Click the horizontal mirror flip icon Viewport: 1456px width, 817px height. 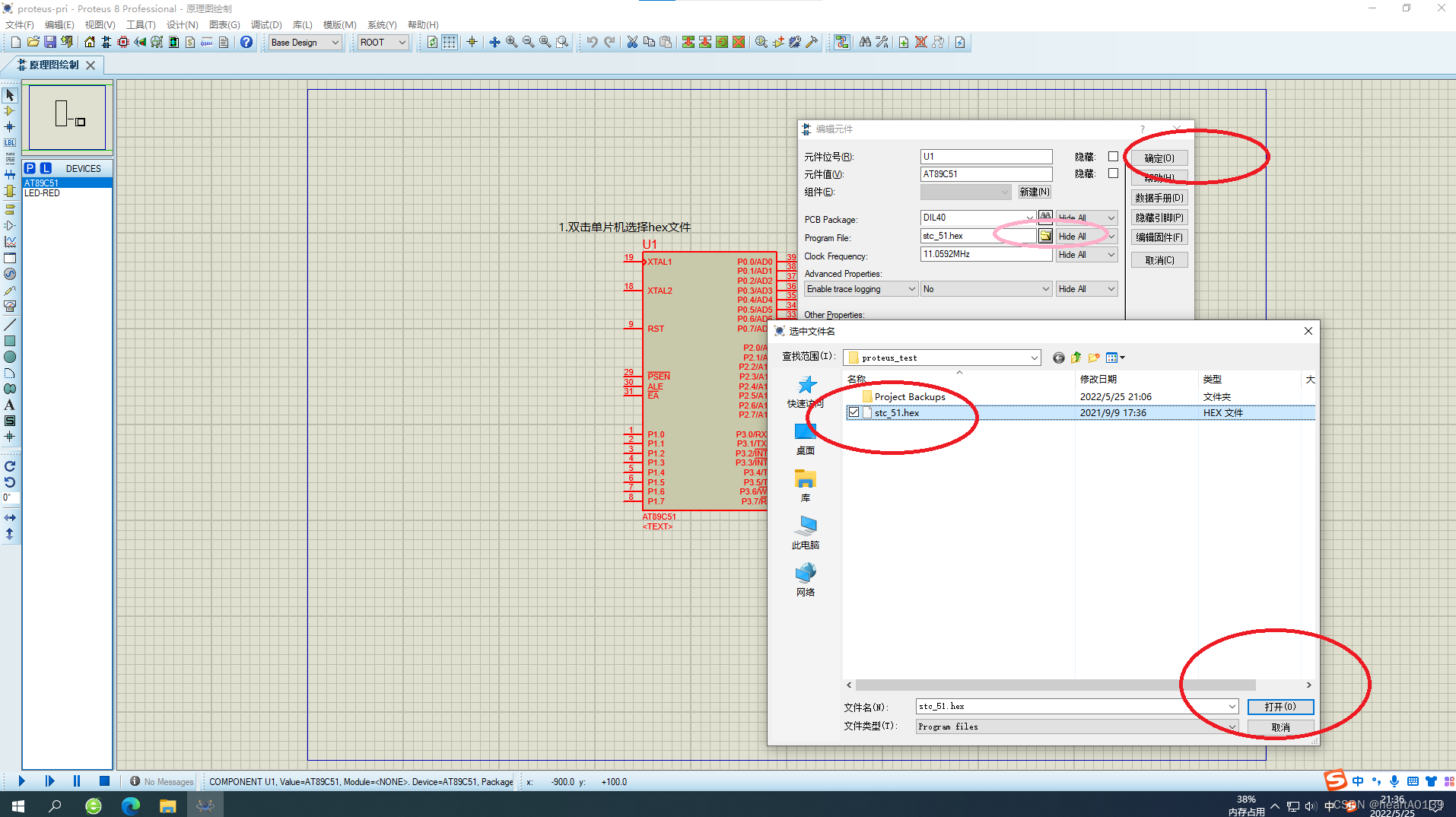[x=10, y=517]
